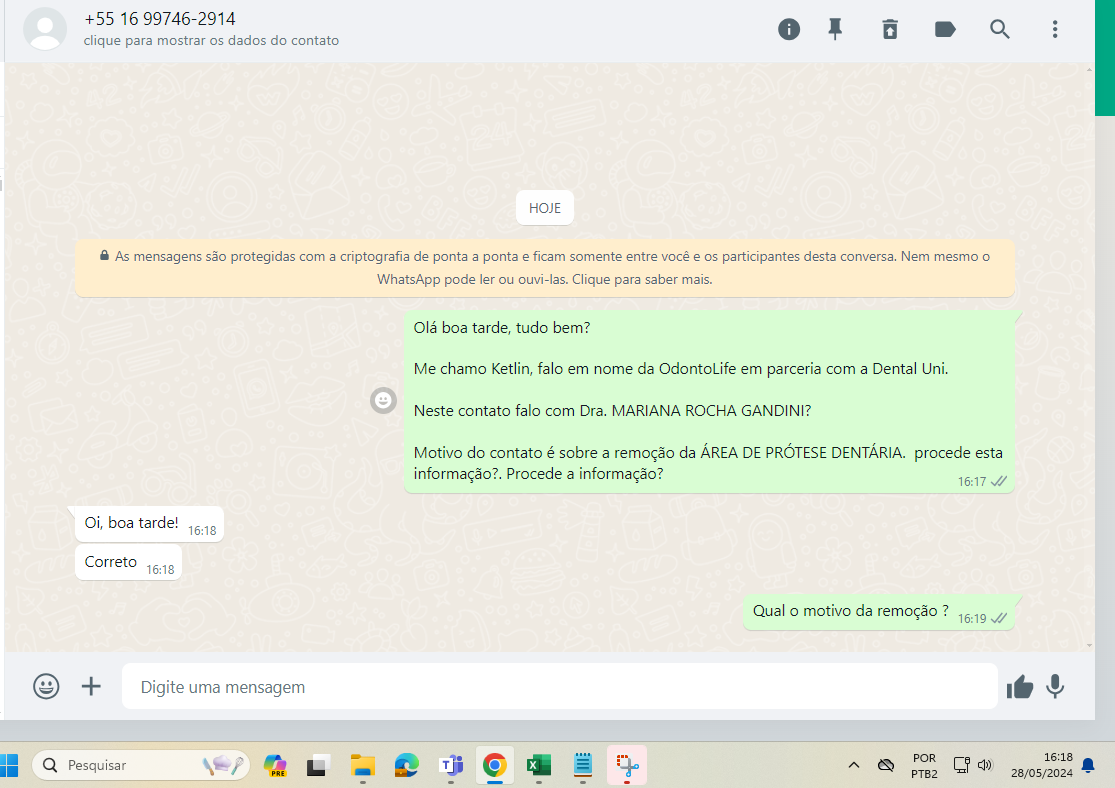Focus the 'Digite uma mensagem' input field

click(560, 686)
